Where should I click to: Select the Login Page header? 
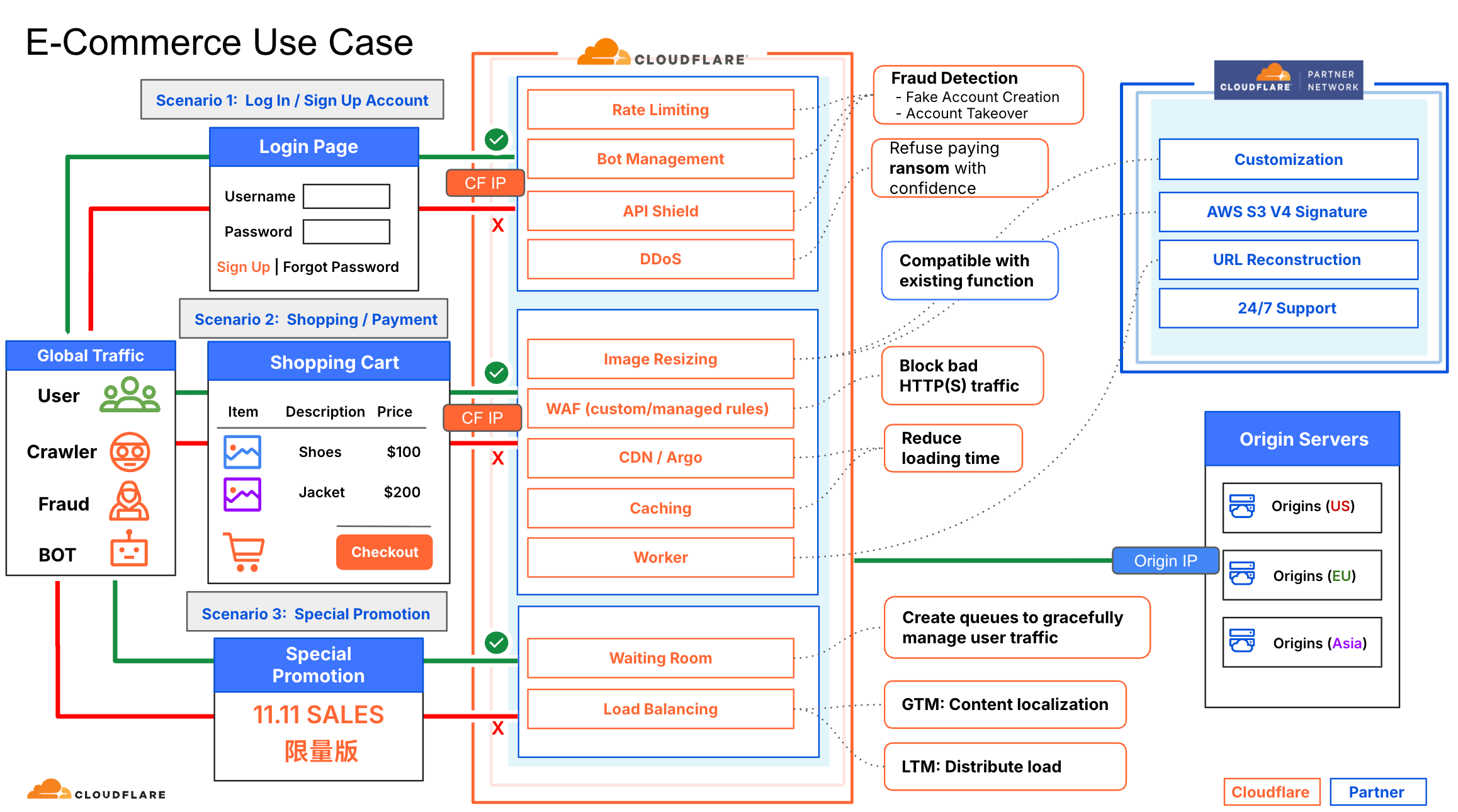(314, 147)
